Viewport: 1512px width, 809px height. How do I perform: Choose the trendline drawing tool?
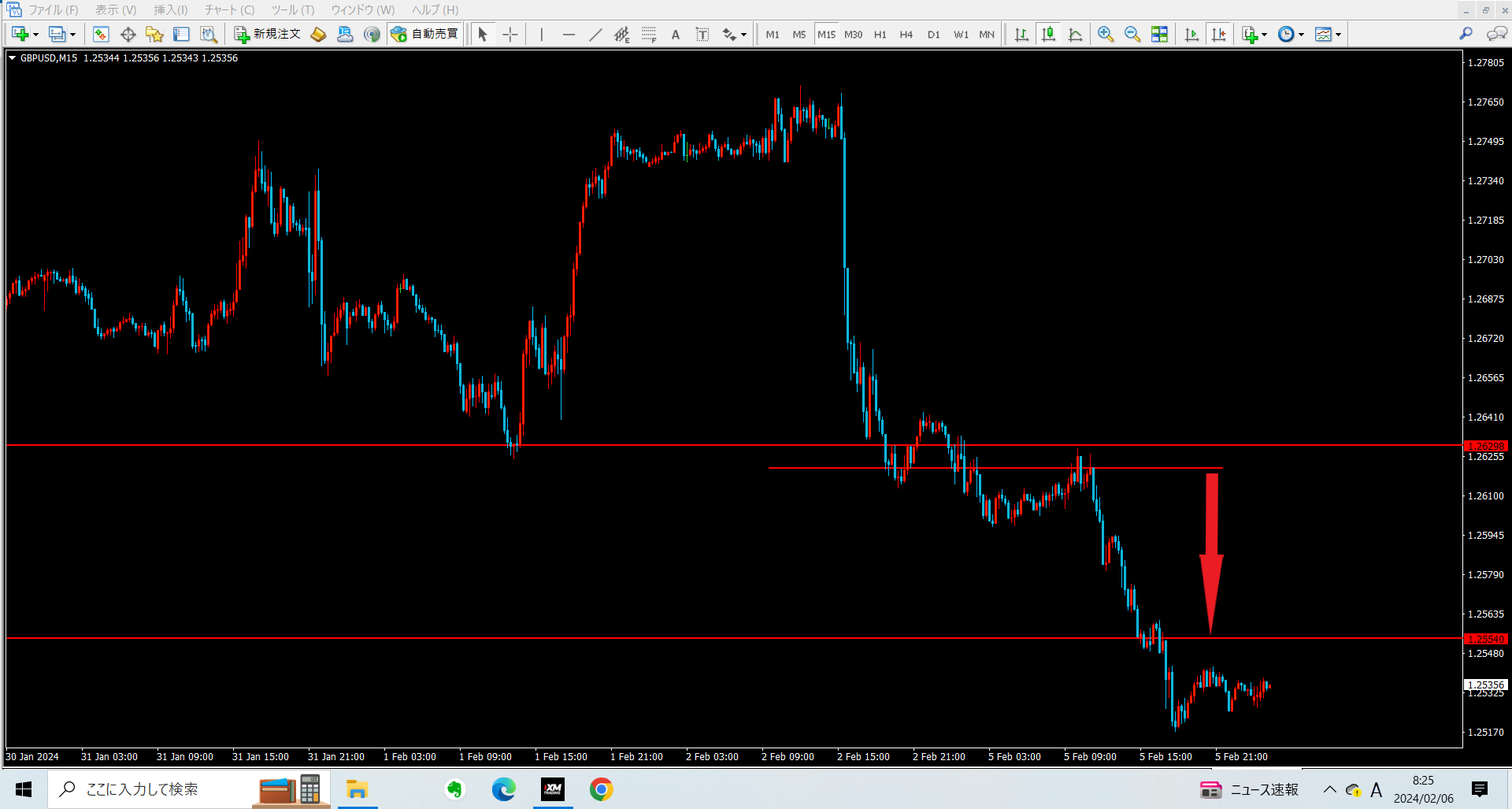pos(595,34)
